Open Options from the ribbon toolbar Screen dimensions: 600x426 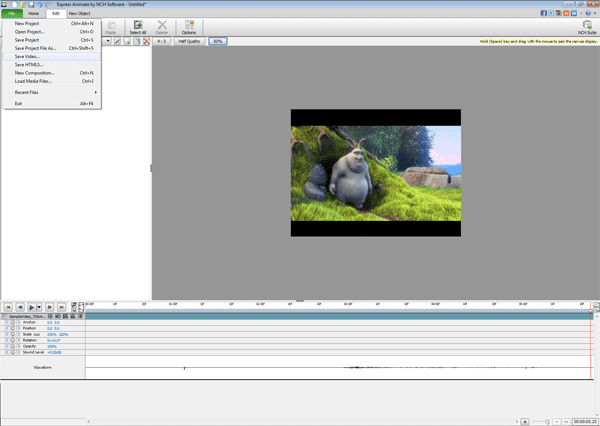pos(189,27)
